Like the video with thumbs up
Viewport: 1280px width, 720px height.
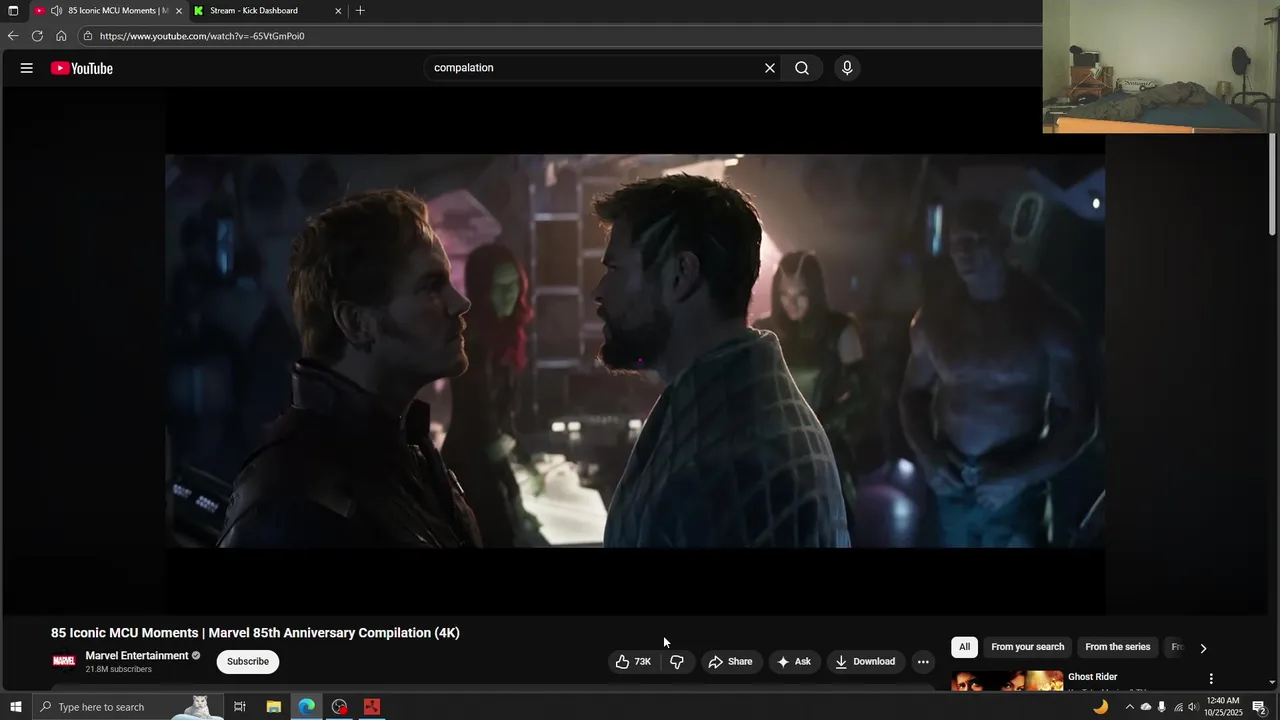[633, 662]
